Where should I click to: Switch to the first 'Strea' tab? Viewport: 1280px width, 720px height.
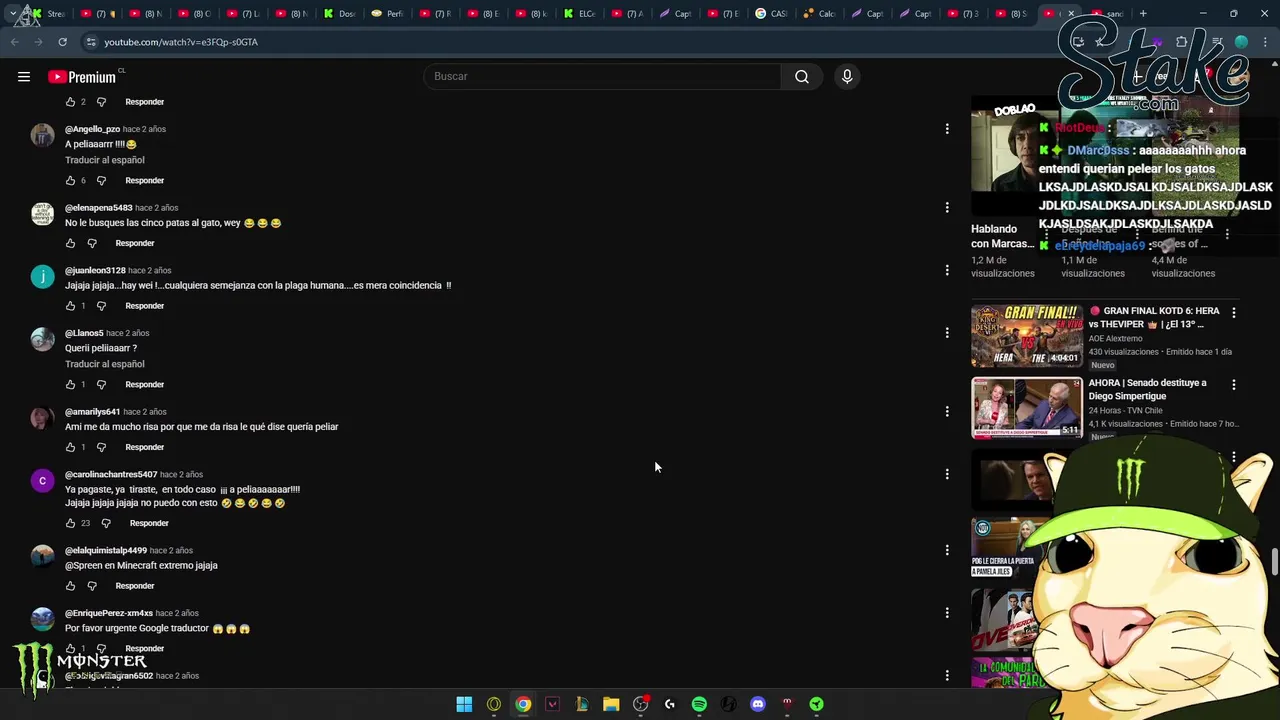tap(50, 14)
